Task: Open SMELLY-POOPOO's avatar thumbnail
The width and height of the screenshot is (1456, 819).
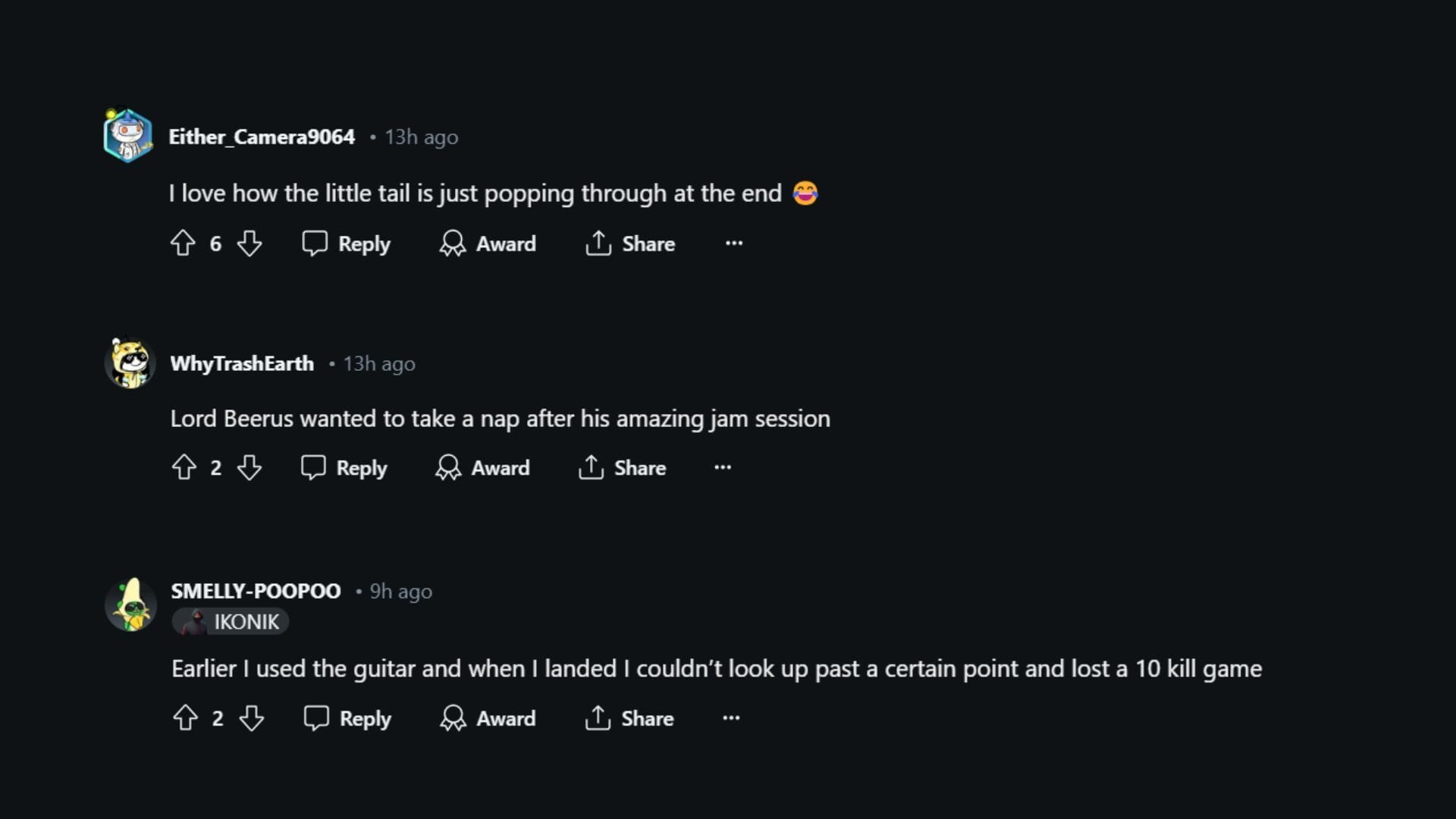Action: click(x=130, y=604)
